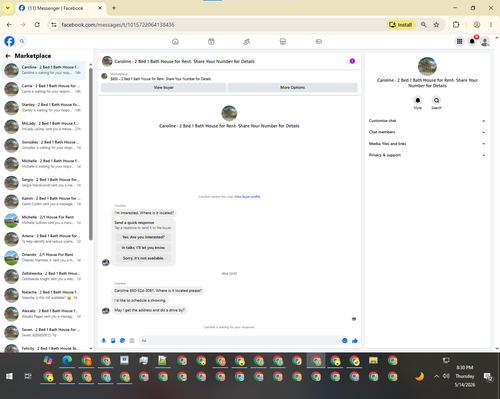Open File Explorer from the taskbar
The height and width of the screenshot is (399, 500).
[373, 361]
